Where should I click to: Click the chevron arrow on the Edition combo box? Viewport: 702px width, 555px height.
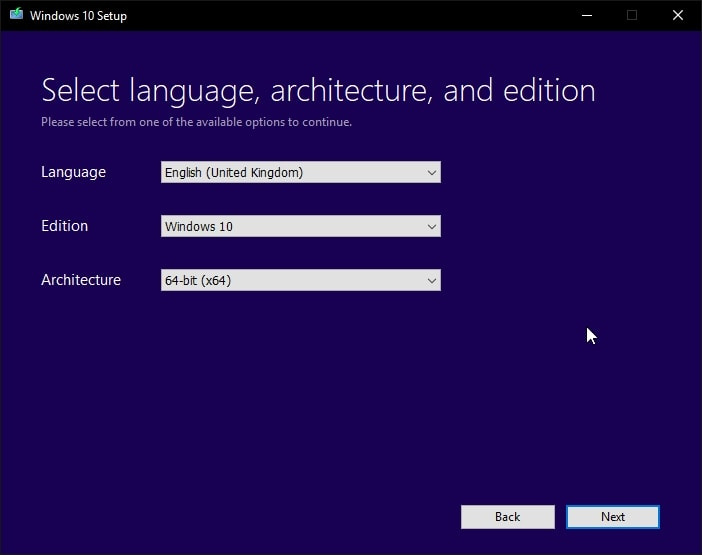(x=432, y=227)
